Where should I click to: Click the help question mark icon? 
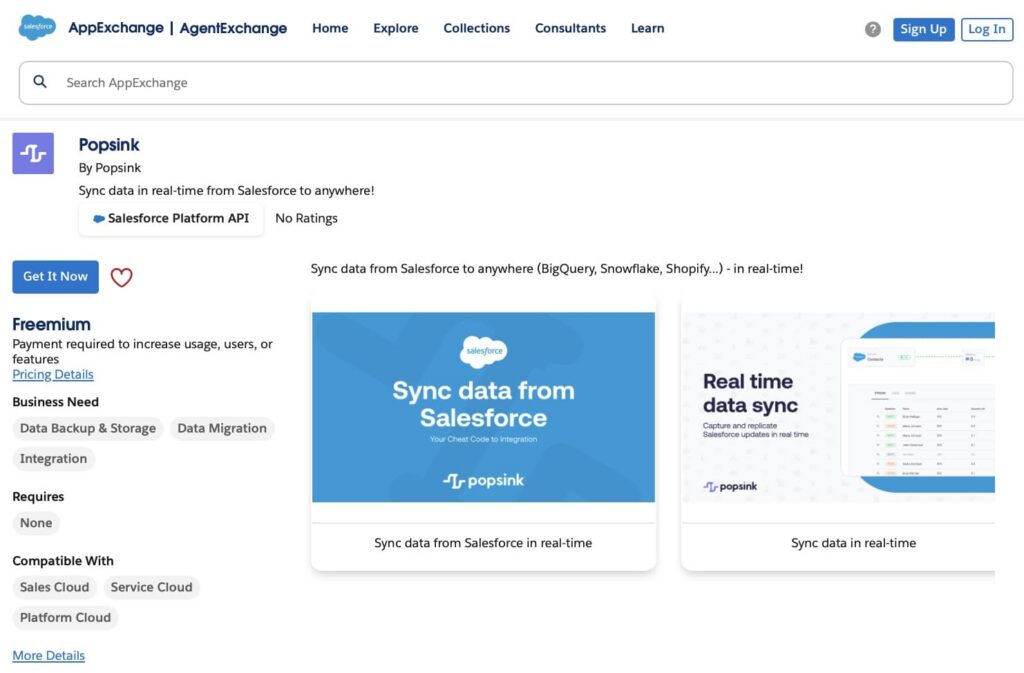coord(873,29)
